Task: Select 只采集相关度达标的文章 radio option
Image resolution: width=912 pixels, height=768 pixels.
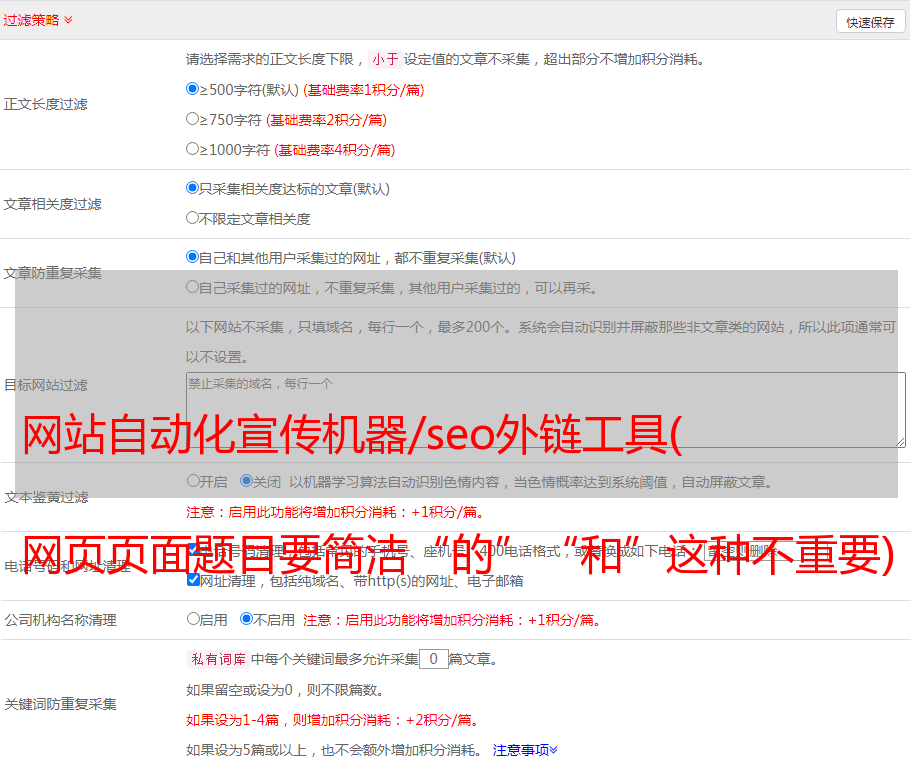Action: [x=193, y=188]
